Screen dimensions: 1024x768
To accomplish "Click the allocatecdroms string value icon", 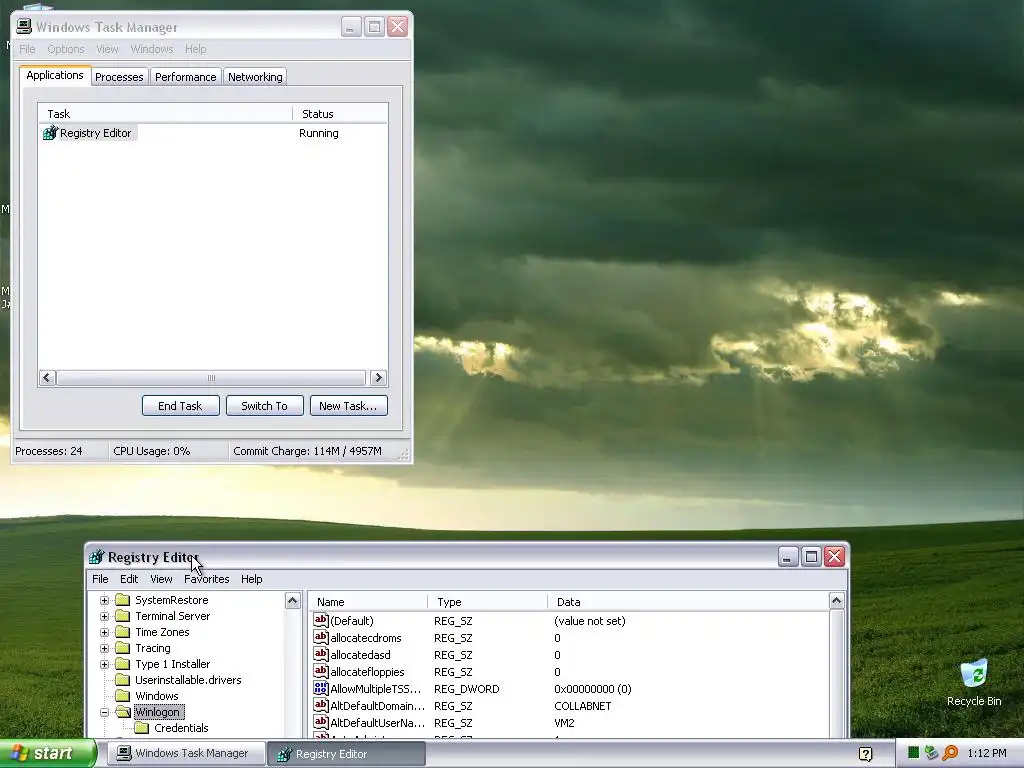I will (x=321, y=637).
